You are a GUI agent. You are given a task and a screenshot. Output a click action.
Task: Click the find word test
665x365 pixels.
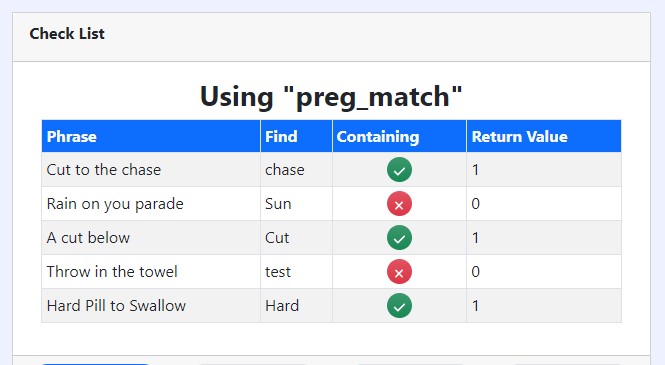pos(278,272)
